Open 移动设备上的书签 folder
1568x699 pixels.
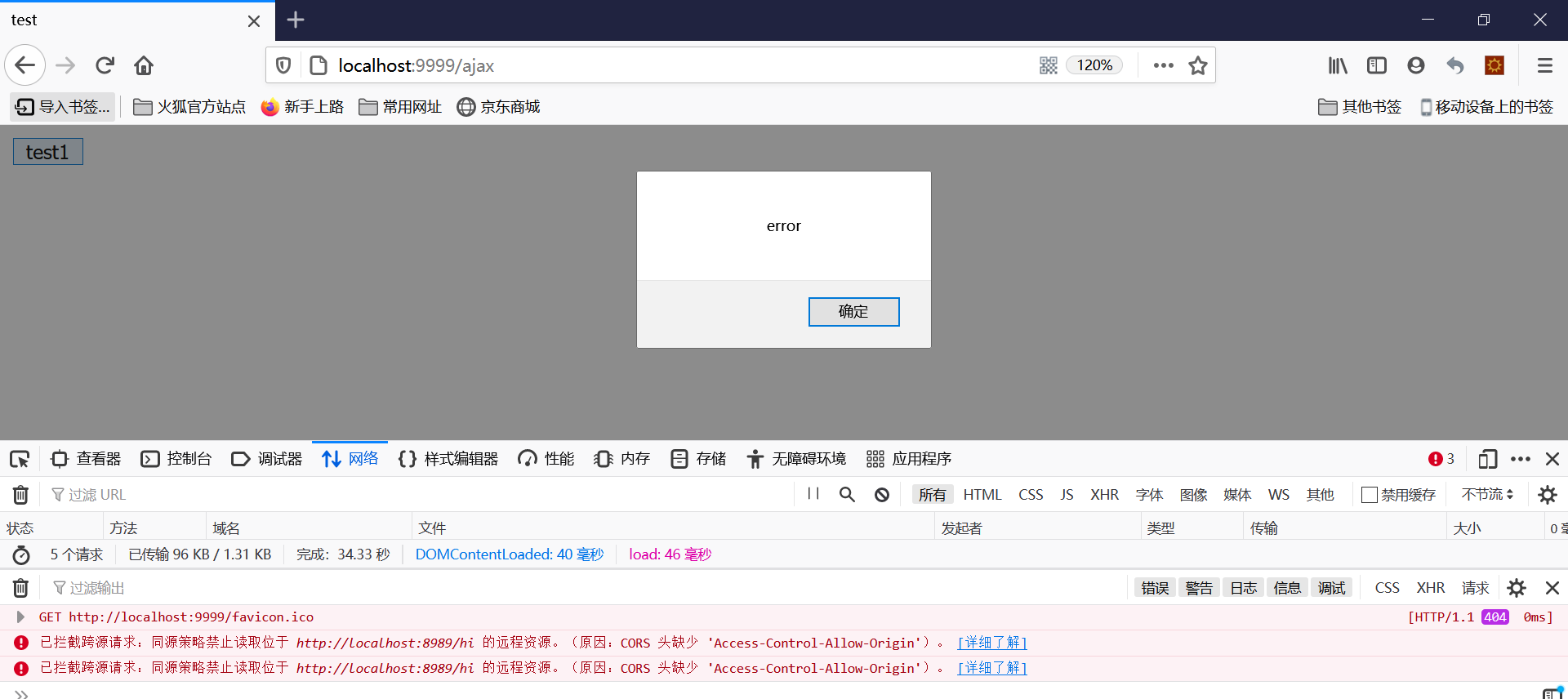[x=1486, y=107]
